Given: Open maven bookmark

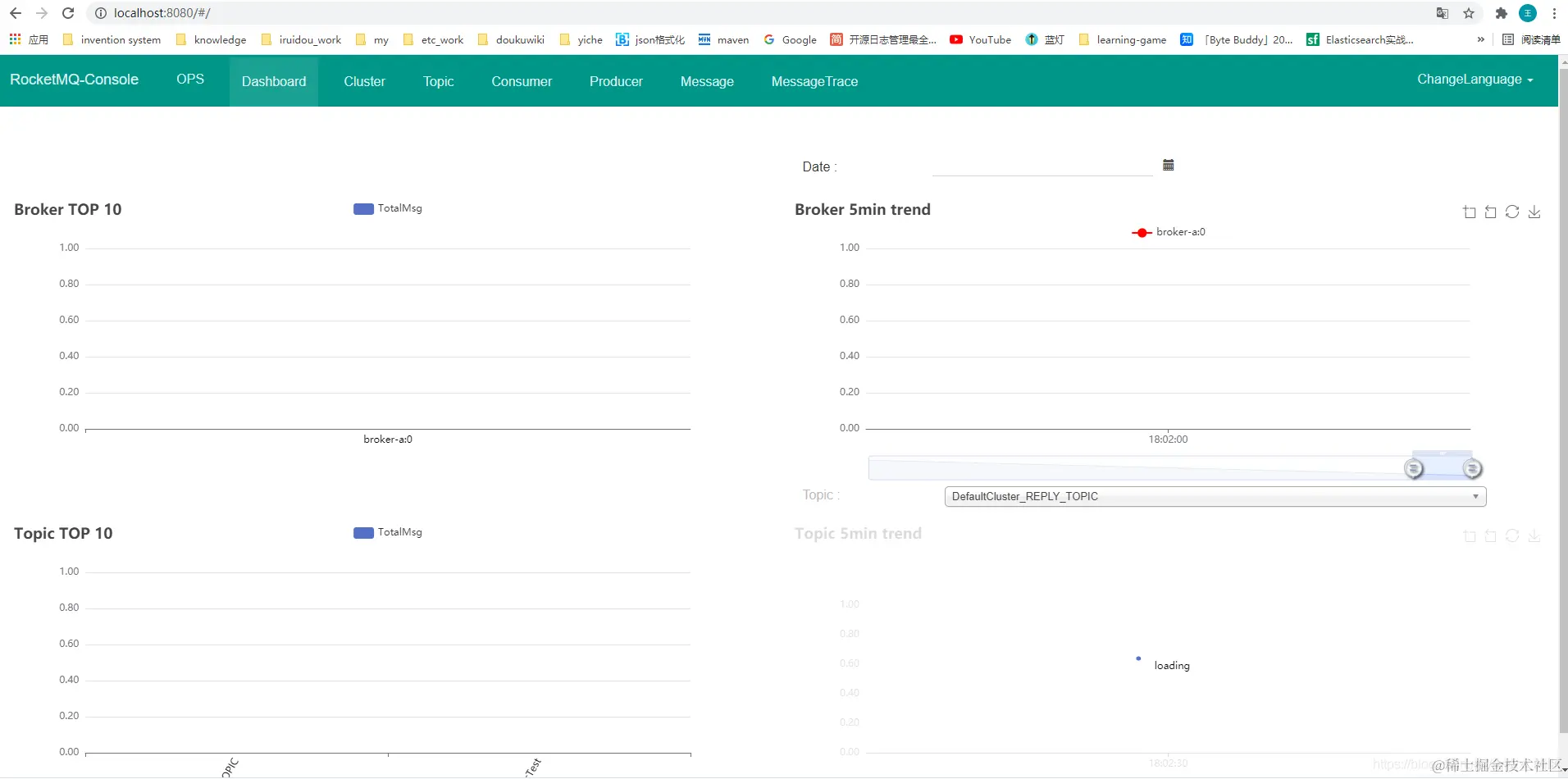Looking at the screenshot, I should 723,39.
